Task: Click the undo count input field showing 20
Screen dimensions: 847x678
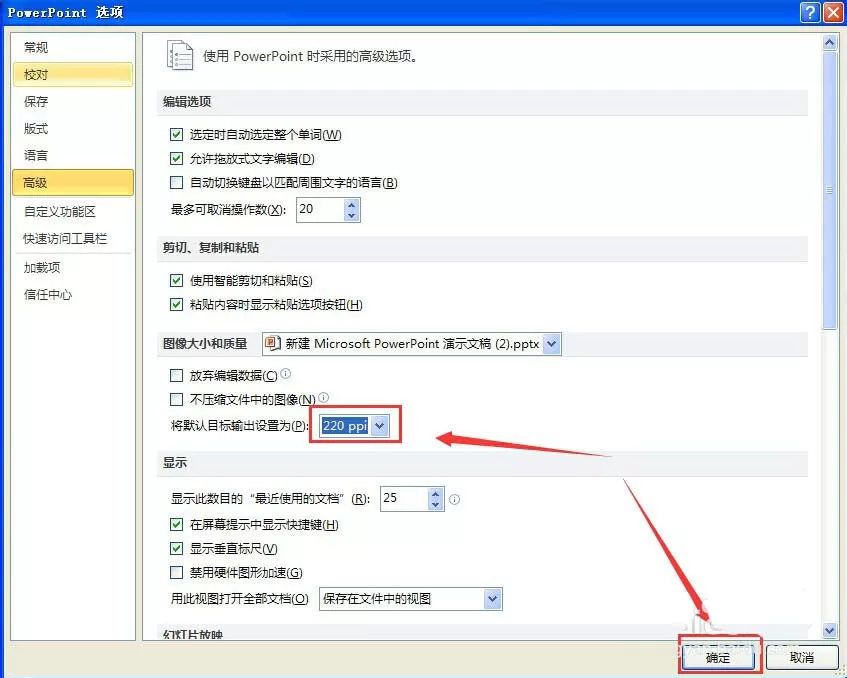Action: (320, 210)
